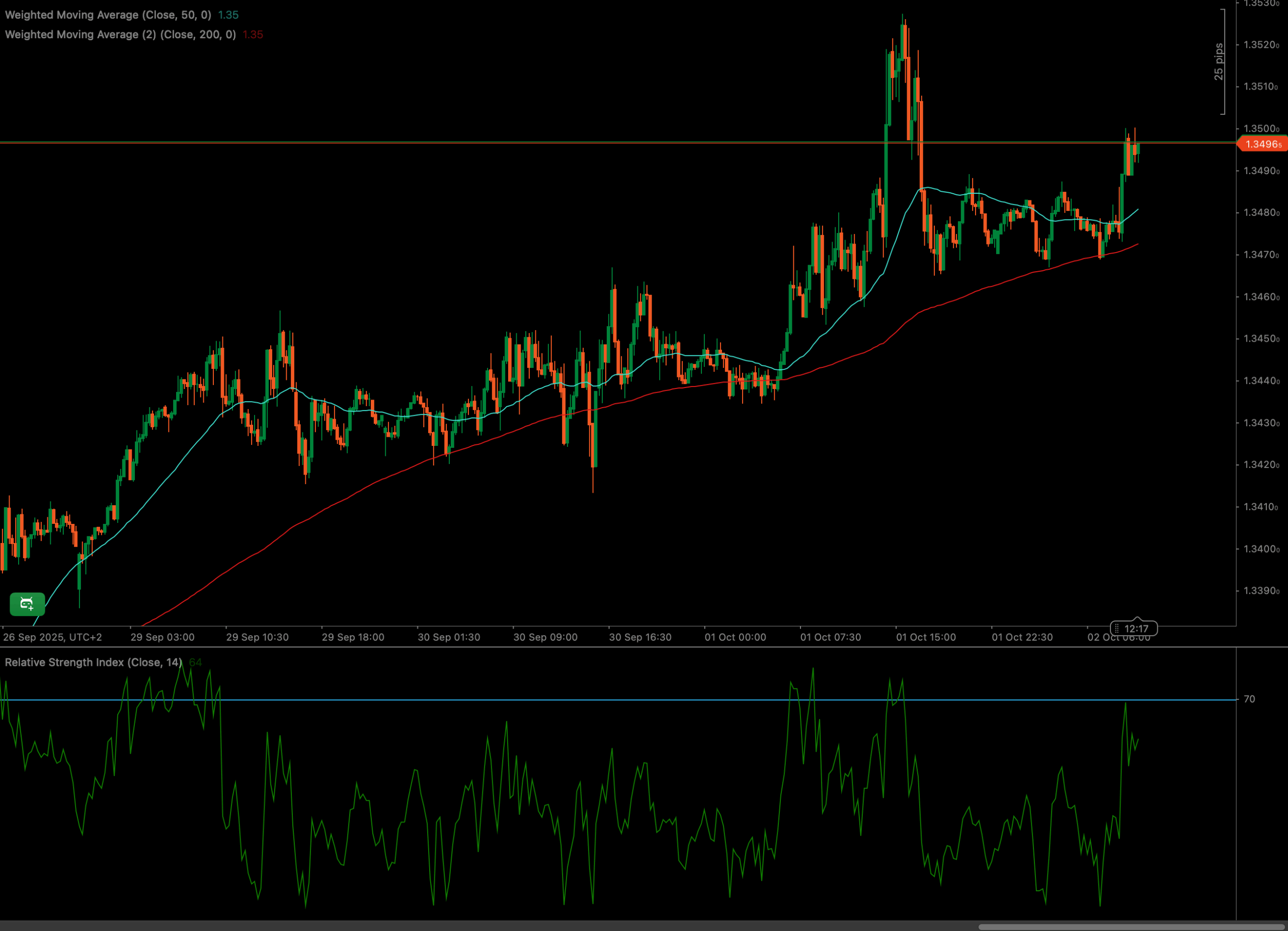1288x931 pixels.
Task: Select the Weighted Moving Average 50 label
Action: (x=108, y=15)
